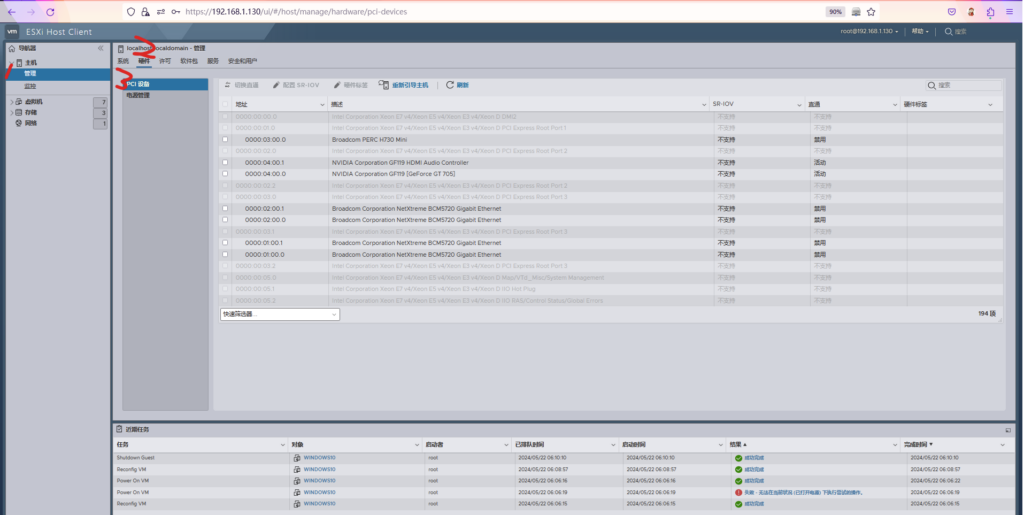Open the 安全和用户 tab
This screenshot has height=515, width=1024.
pos(242,61)
